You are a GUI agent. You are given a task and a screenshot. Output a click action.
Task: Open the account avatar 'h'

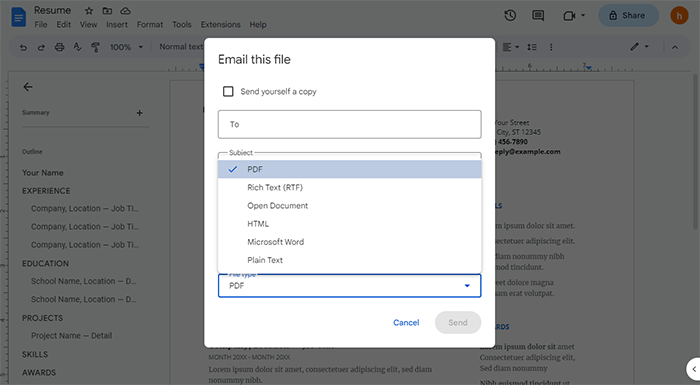click(x=679, y=16)
